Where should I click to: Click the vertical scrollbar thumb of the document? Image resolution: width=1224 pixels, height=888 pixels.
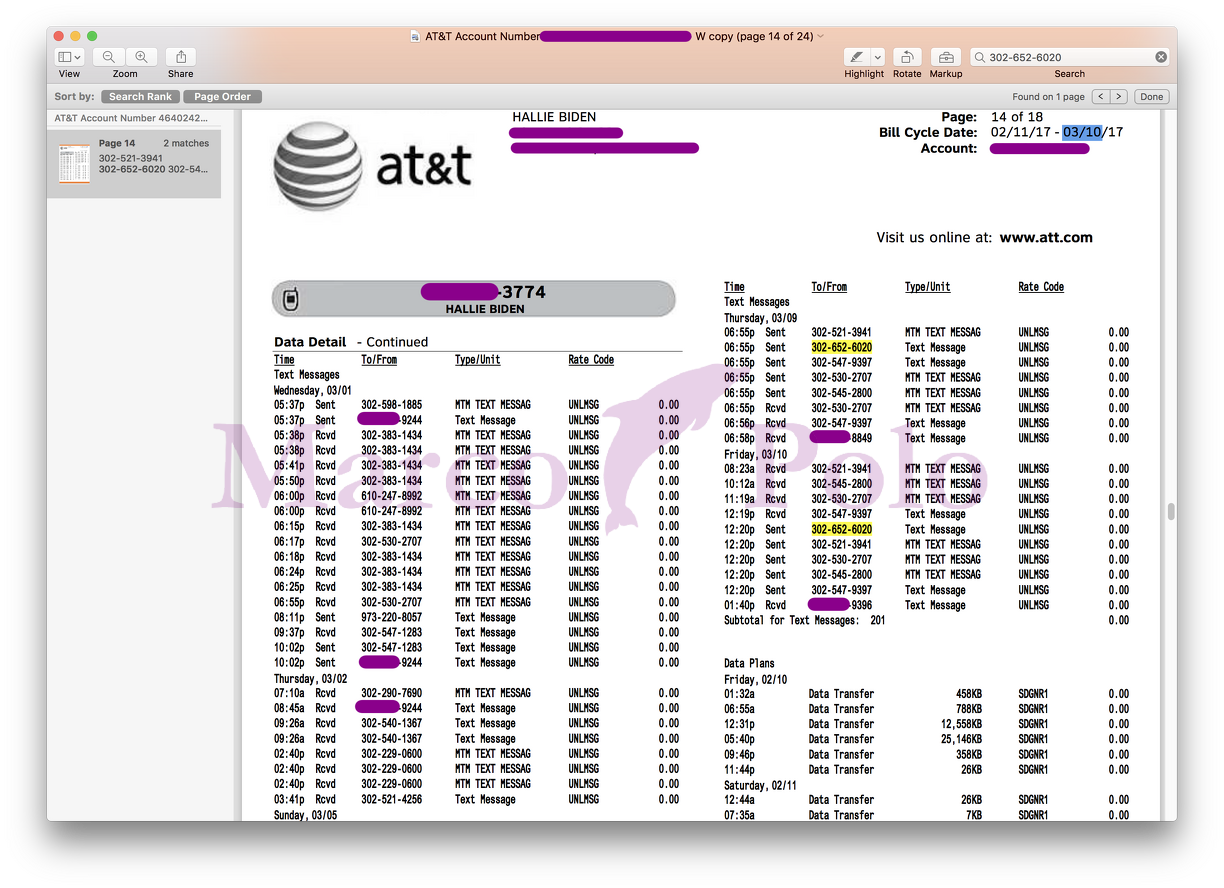[1170, 512]
